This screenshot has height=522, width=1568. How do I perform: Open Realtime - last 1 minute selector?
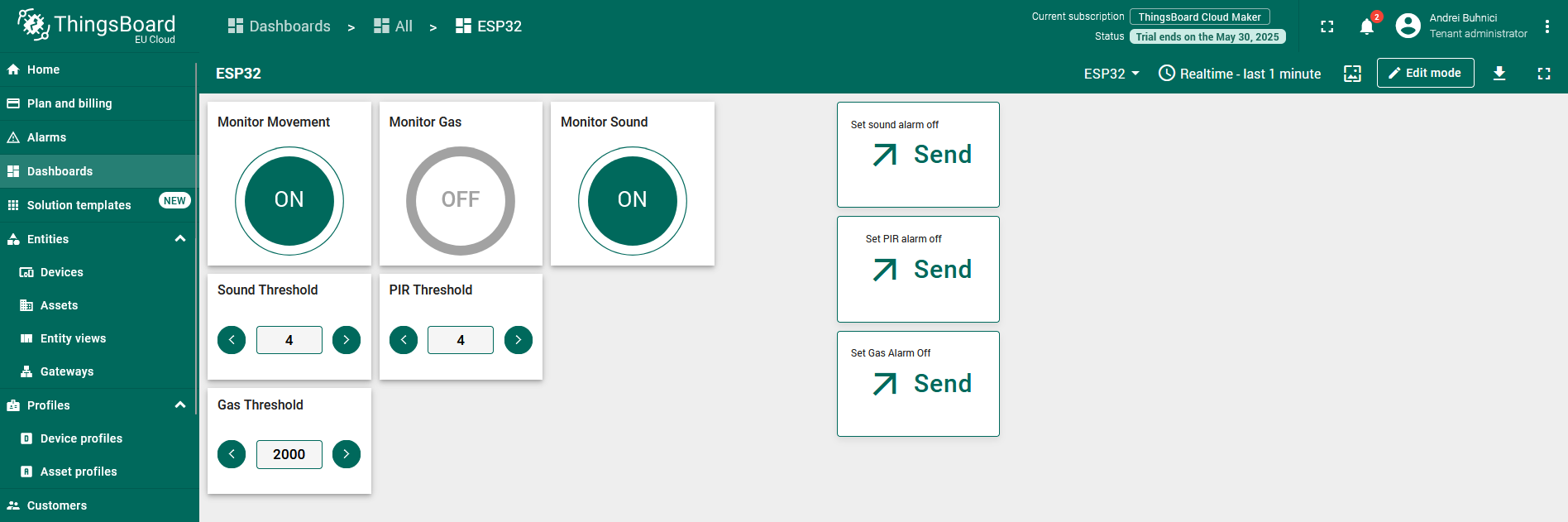point(1240,74)
